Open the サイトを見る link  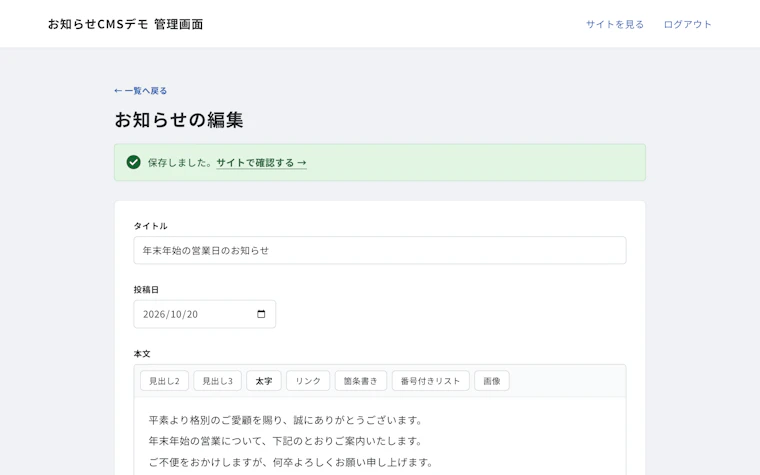point(615,24)
